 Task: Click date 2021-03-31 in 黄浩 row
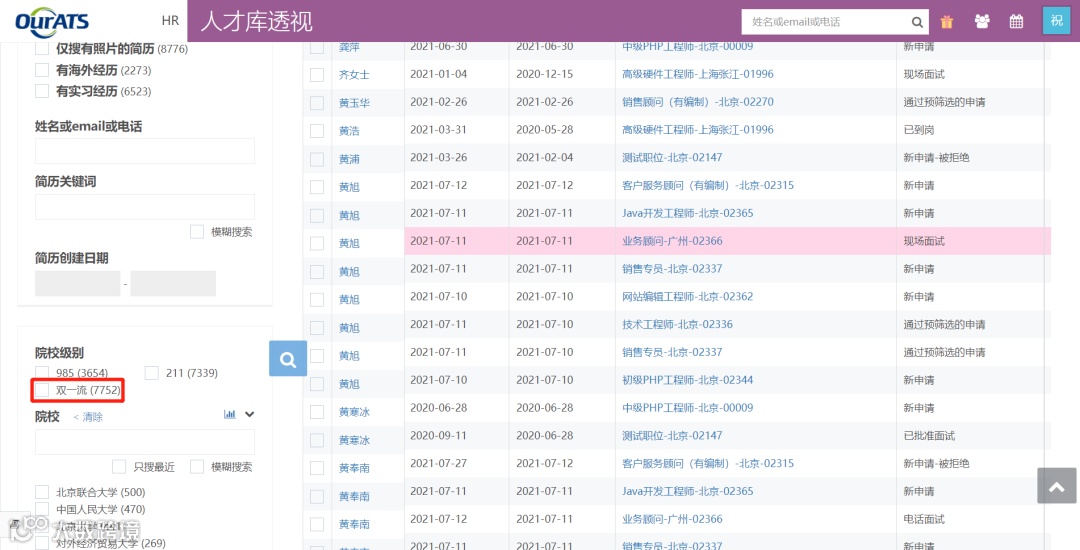(439, 129)
